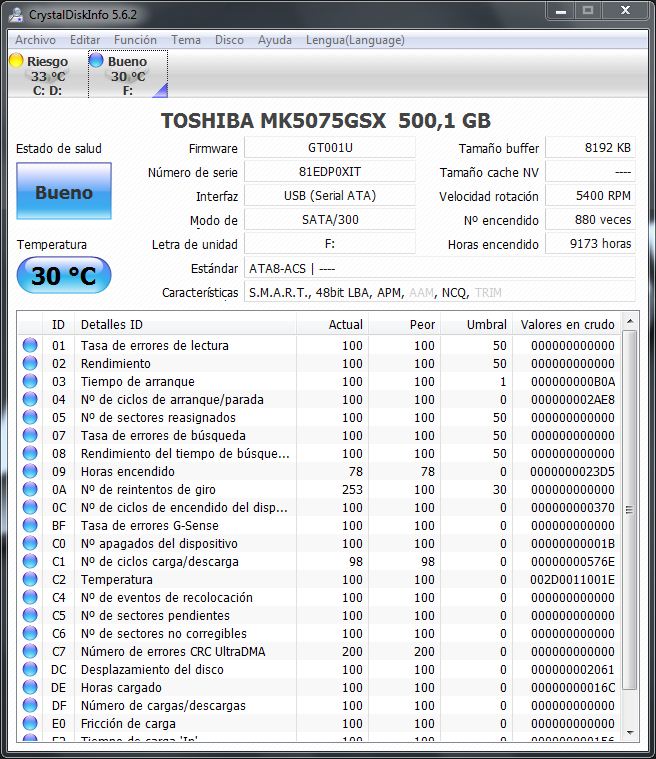Click the Actual column header

[332, 324]
